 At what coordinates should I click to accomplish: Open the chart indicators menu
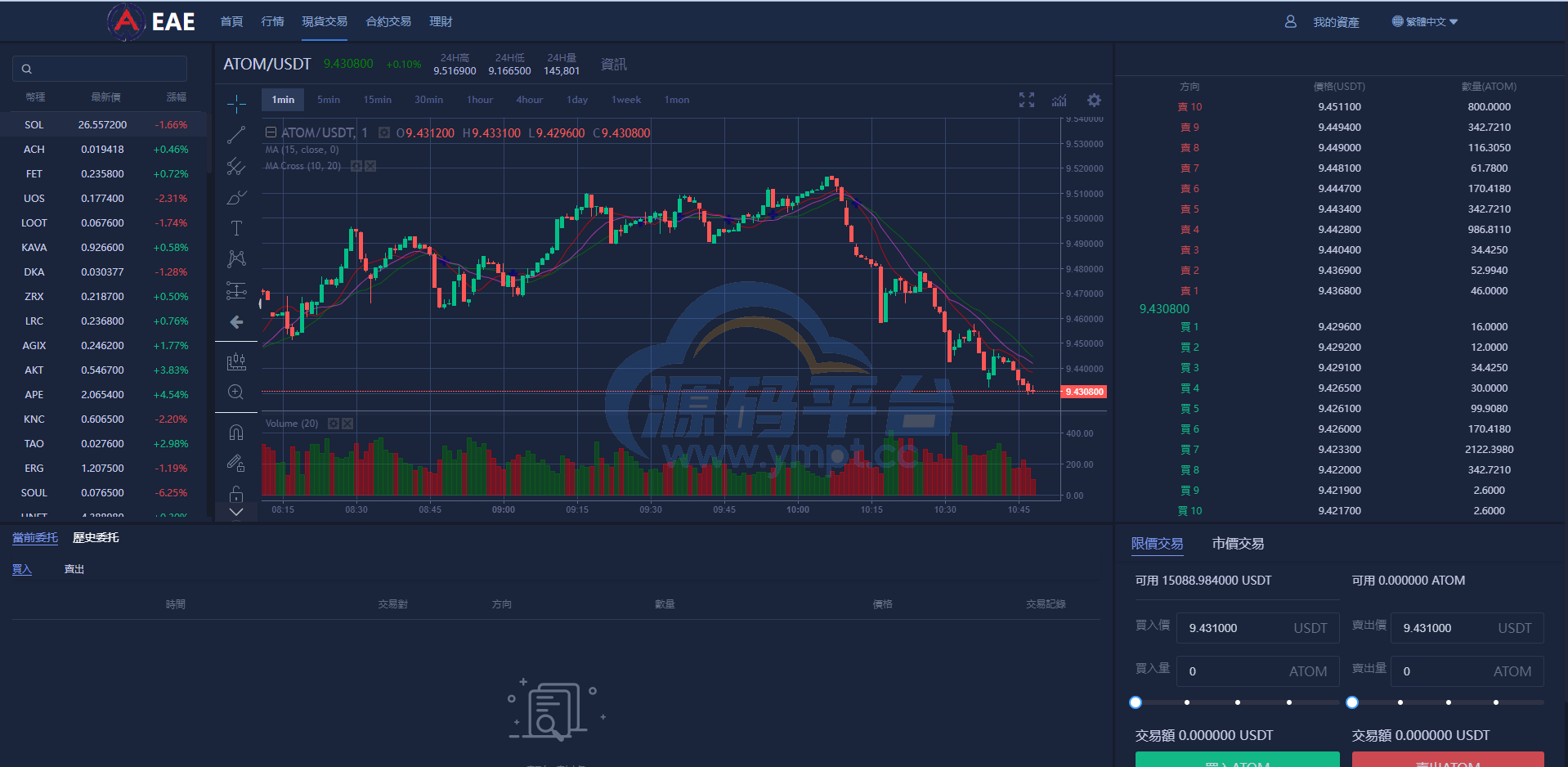click(1060, 100)
